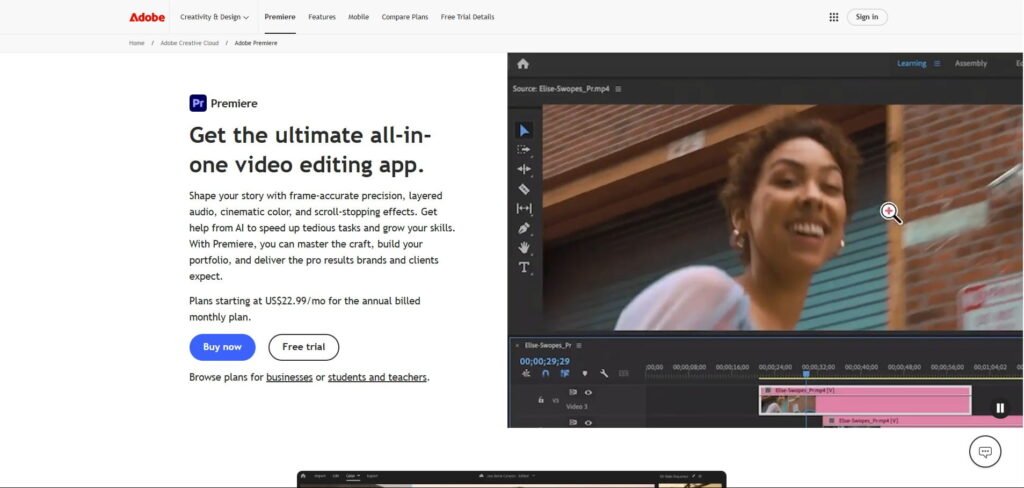Click the clip thumbnail on Video 3

(787, 404)
